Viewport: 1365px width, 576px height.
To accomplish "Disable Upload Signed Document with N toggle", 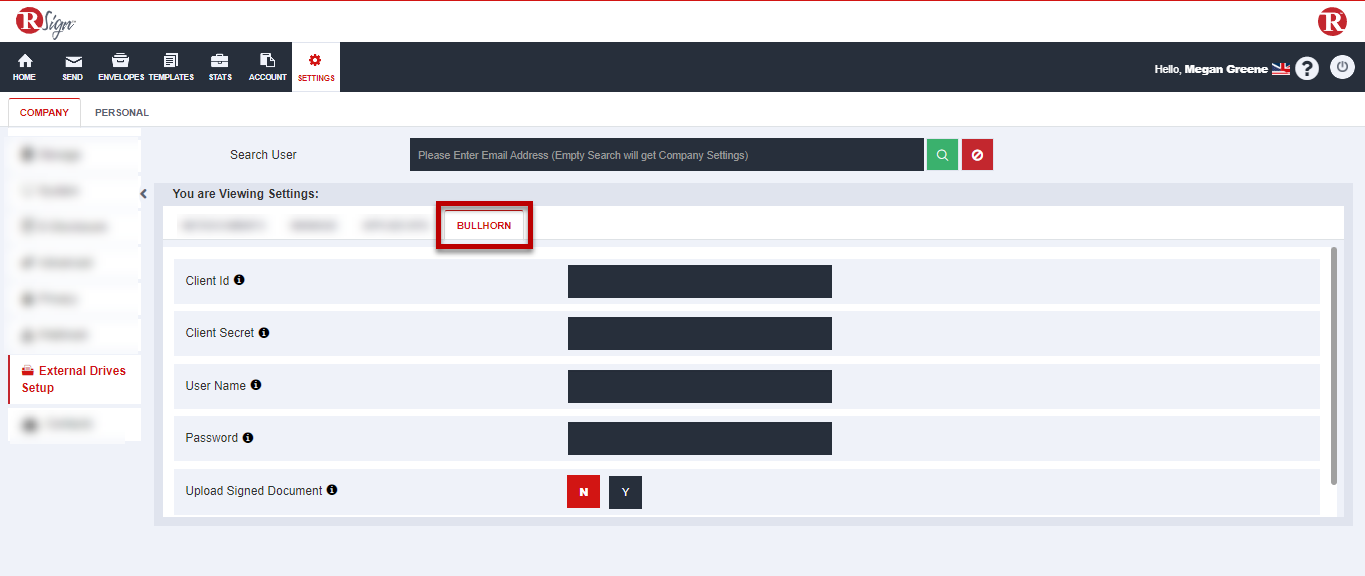I will pyautogui.click(x=583, y=491).
